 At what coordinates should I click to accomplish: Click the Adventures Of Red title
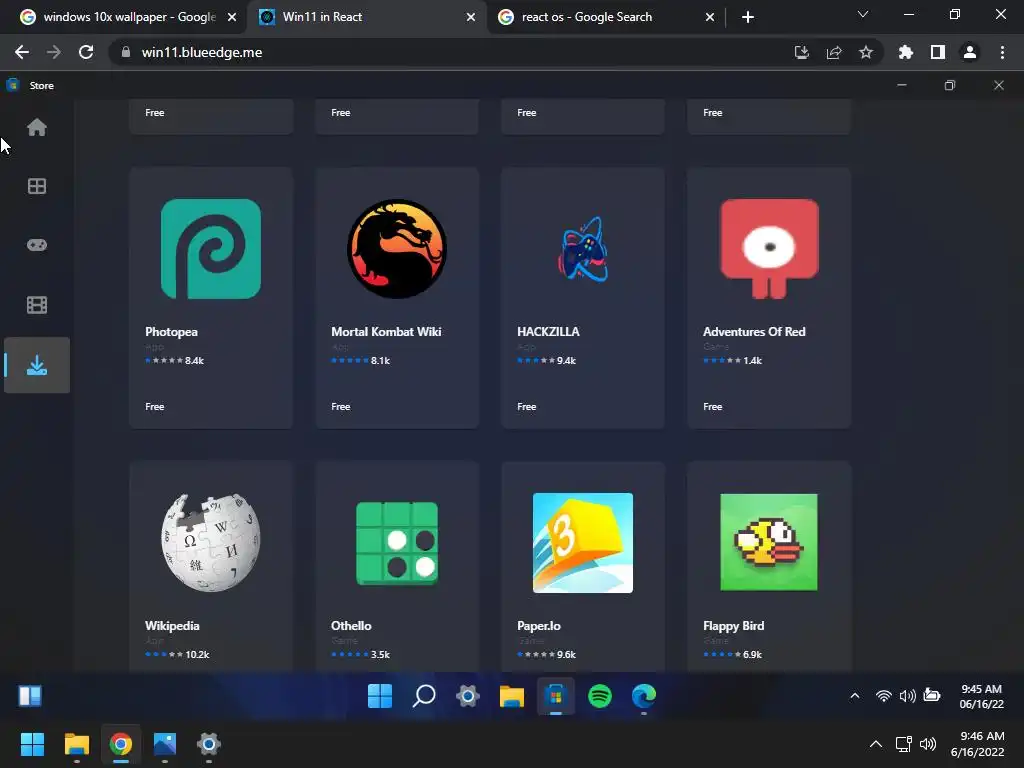pos(754,332)
